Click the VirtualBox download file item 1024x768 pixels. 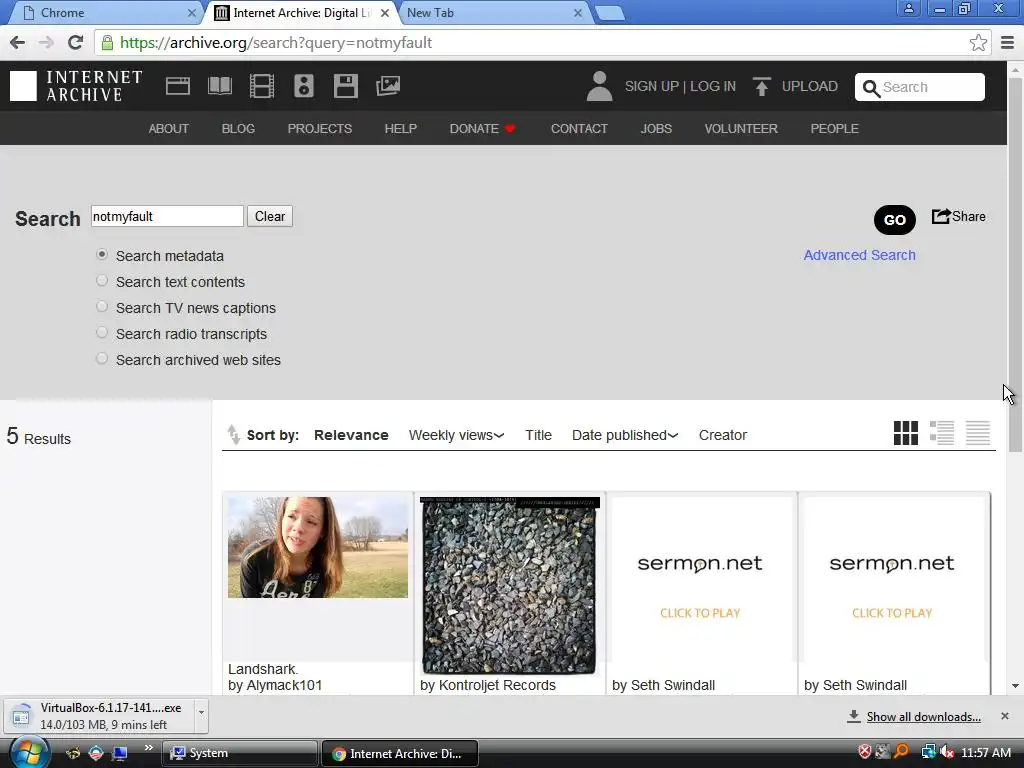(x=99, y=716)
